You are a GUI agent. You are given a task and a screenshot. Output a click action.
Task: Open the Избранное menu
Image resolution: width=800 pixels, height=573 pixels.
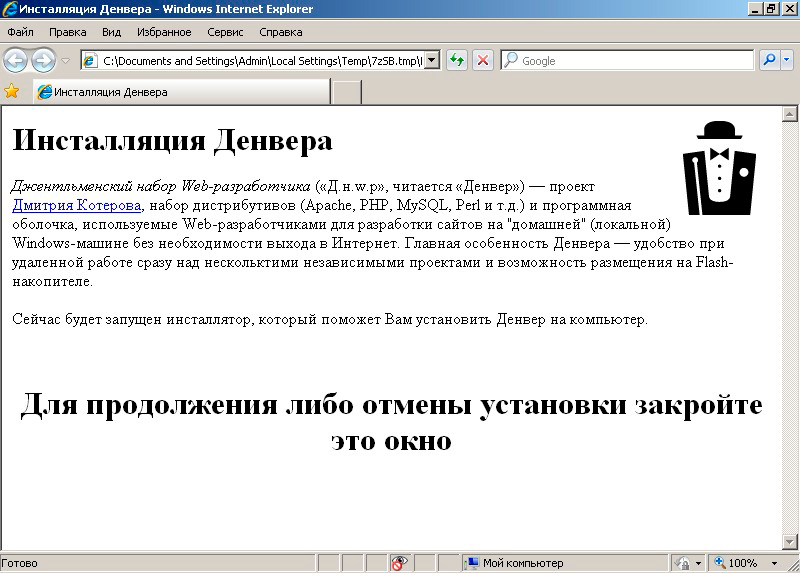(164, 32)
